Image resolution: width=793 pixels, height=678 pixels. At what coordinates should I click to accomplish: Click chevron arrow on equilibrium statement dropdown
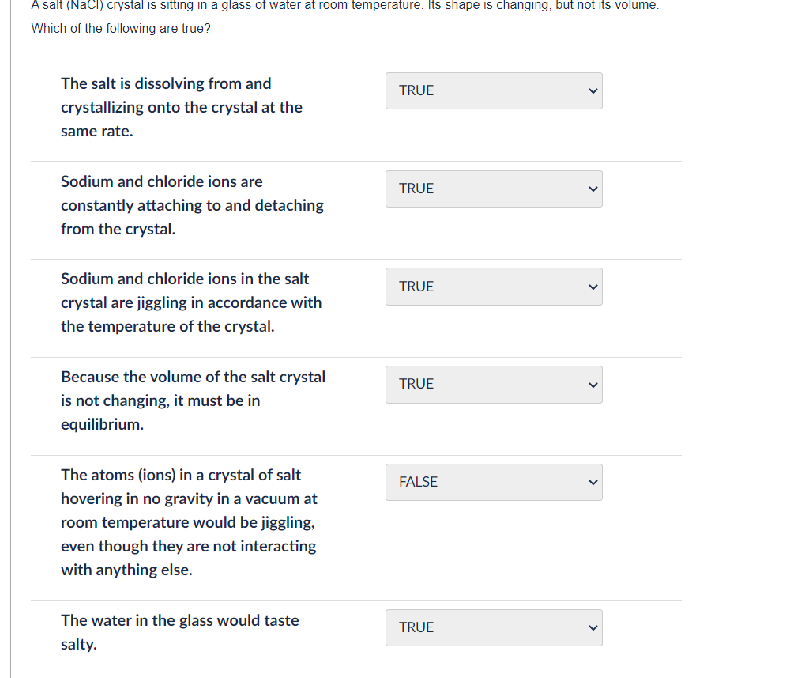tap(593, 385)
